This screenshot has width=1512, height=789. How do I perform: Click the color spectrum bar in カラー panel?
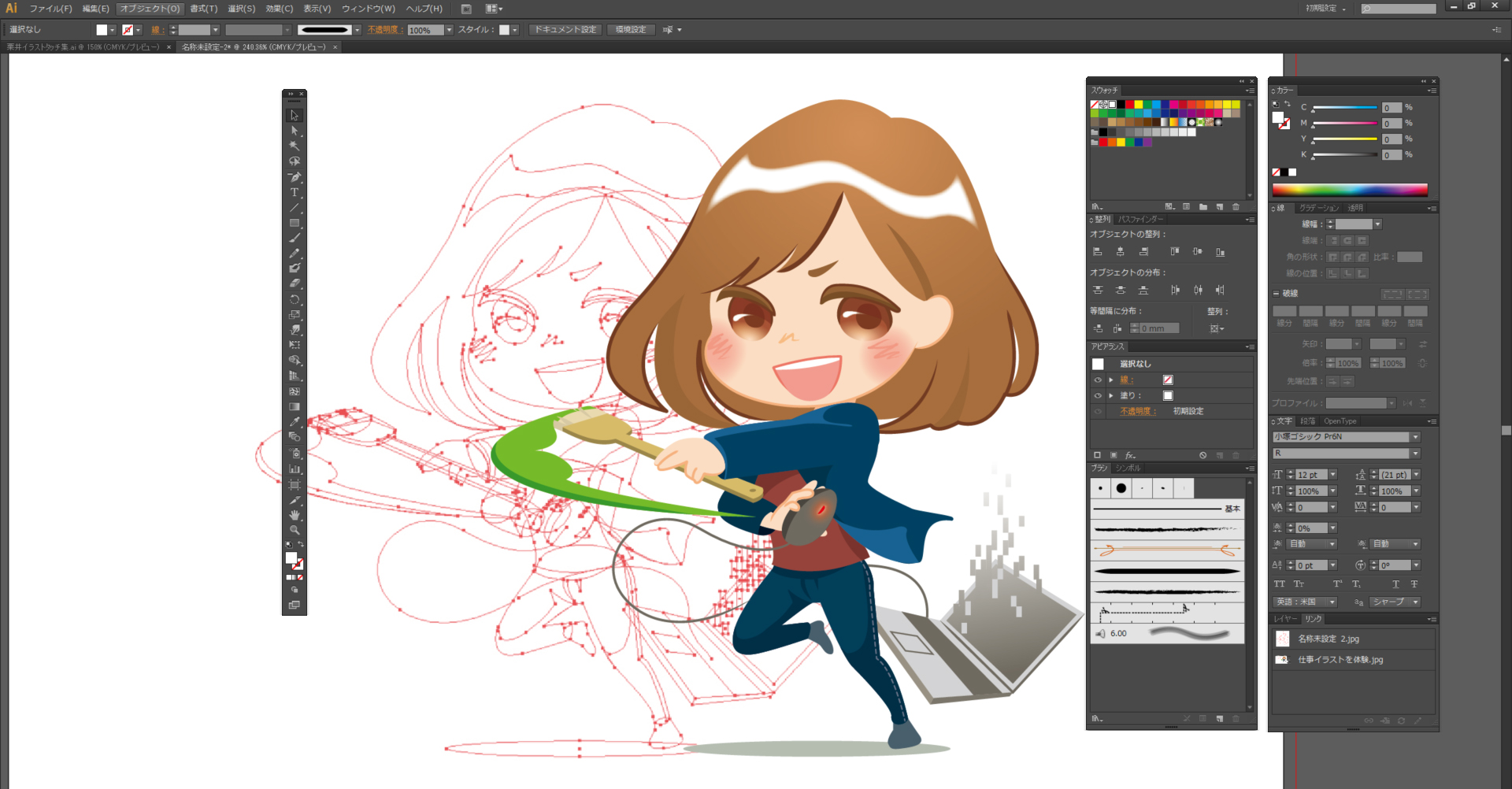1349,190
